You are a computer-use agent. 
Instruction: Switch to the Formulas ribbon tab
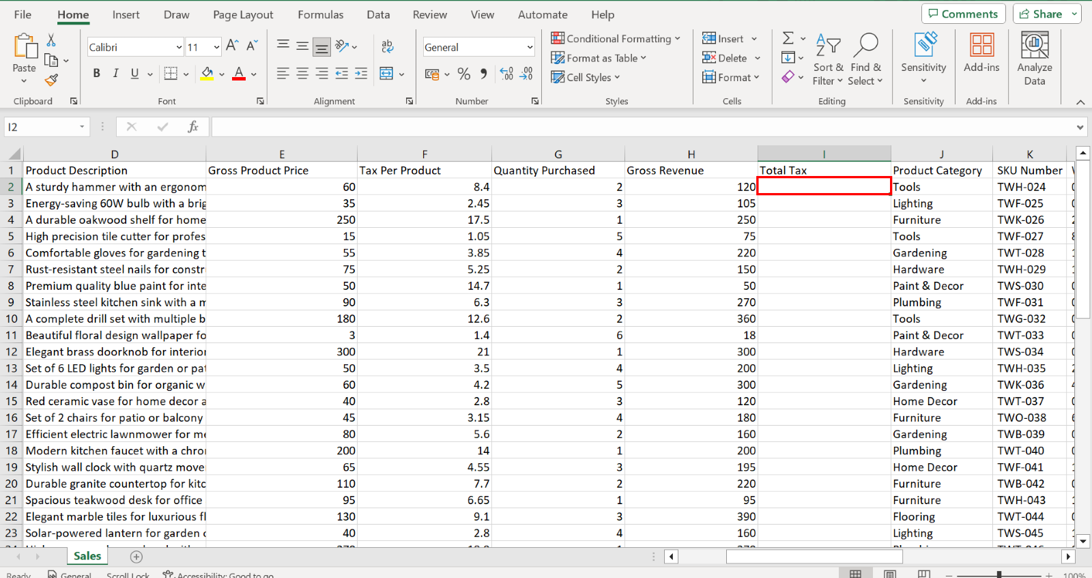point(320,15)
